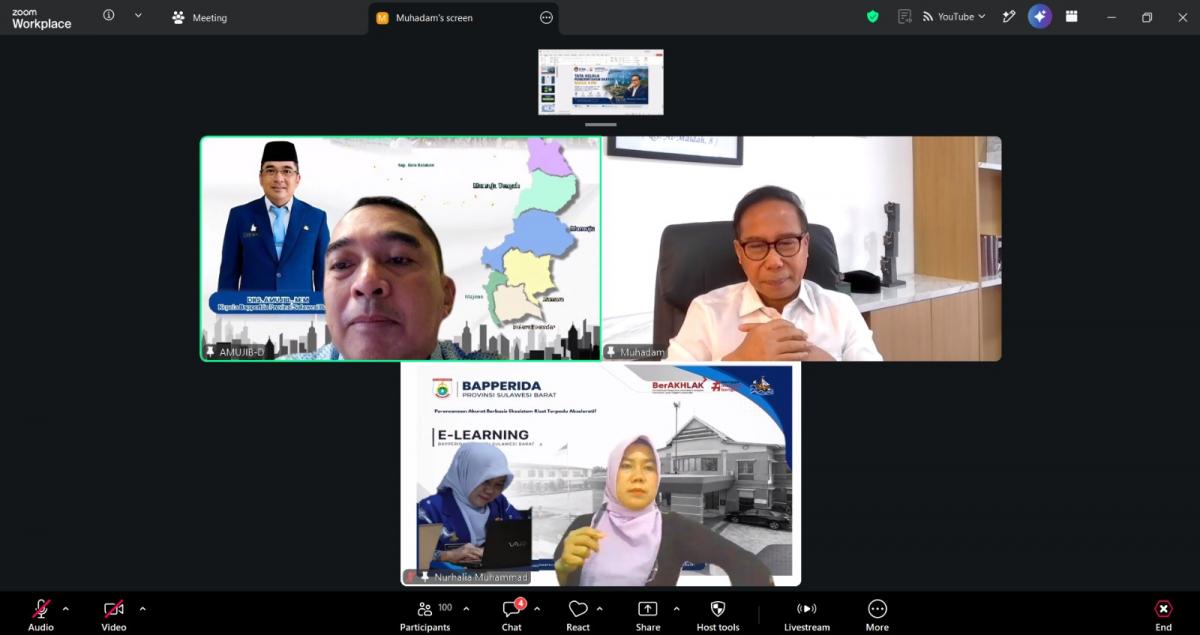Image resolution: width=1200 pixels, height=635 pixels.
Task: Click the pin icon beside Muhadam name
Action: click(x=611, y=352)
